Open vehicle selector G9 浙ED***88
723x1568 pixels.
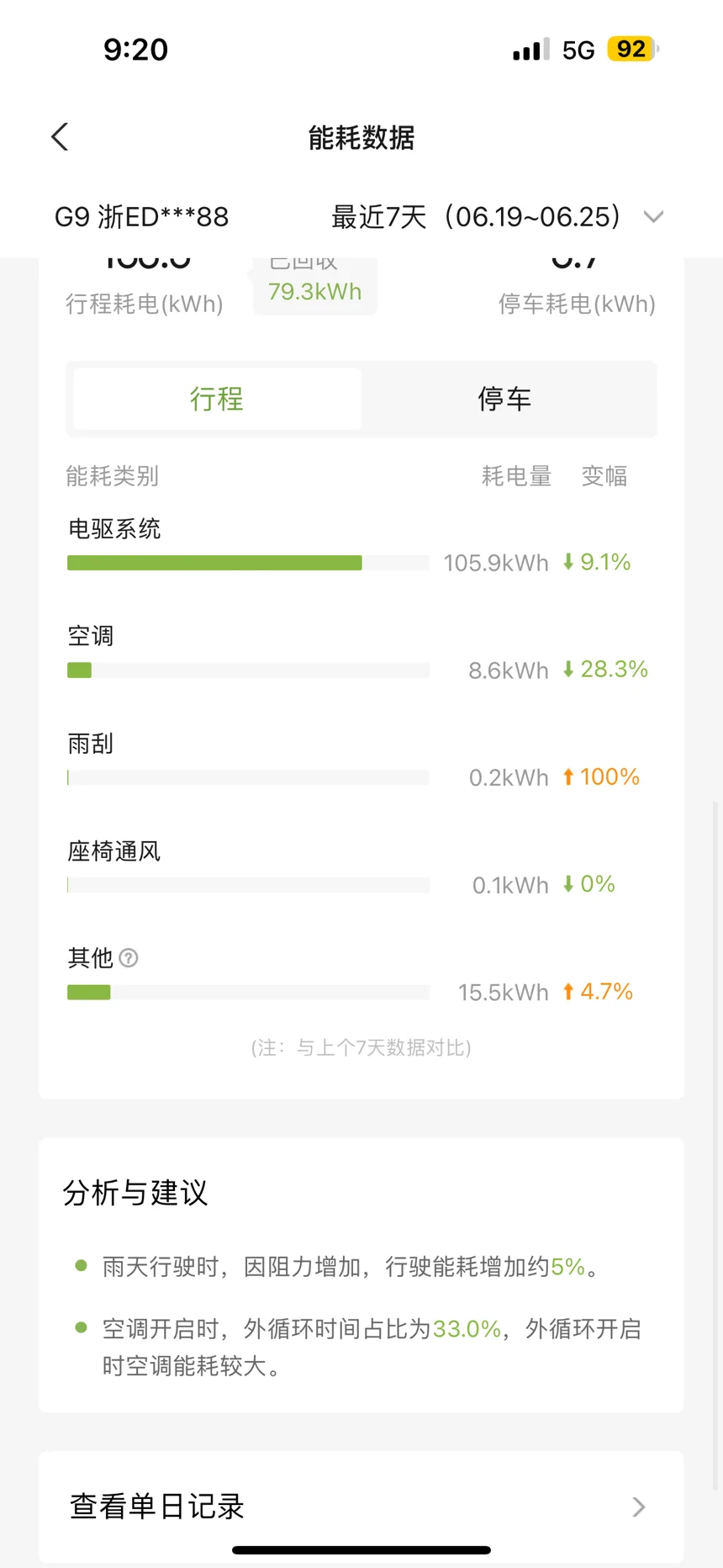click(x=141, y=217)
